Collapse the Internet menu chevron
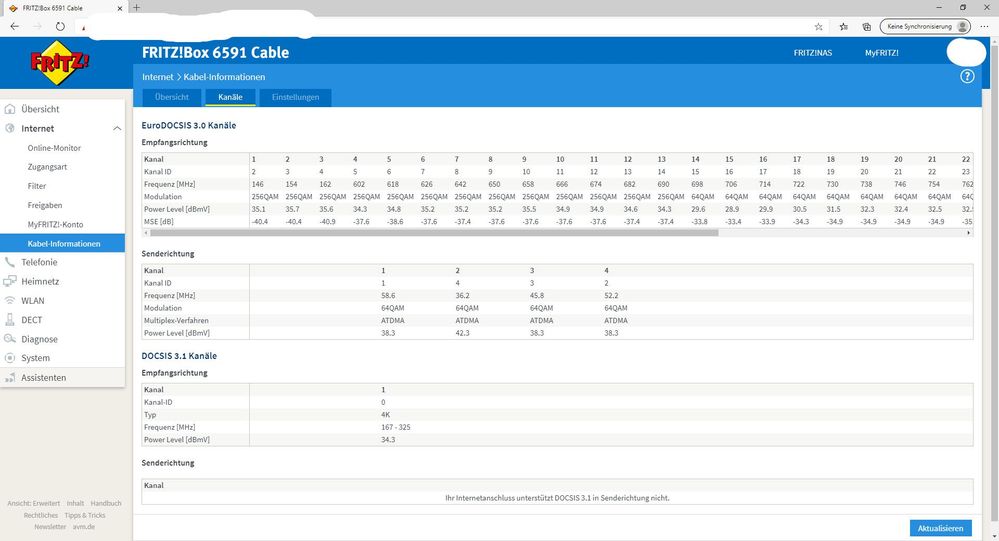Image resolution: width=999 pixels, height=541 pixels. (117, 129)
